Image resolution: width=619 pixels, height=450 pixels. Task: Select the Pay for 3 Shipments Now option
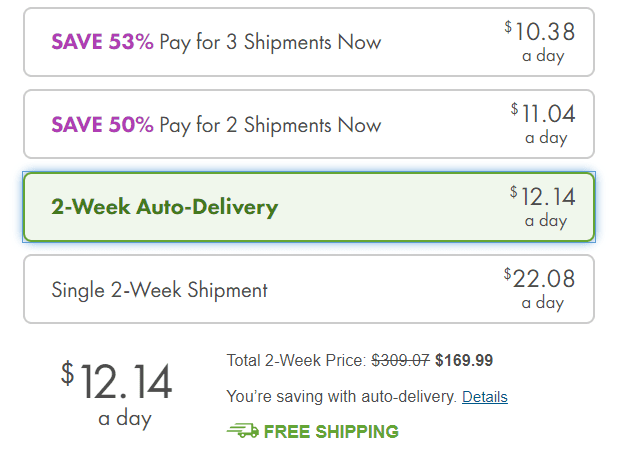(309, 42)
